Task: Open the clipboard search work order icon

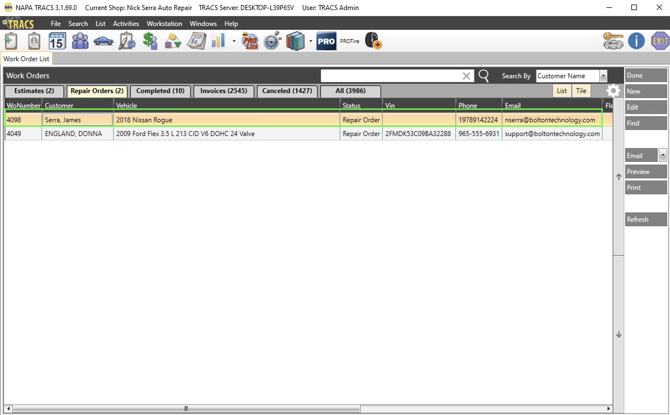Action: pyautogui.click(x=34, y=41)
